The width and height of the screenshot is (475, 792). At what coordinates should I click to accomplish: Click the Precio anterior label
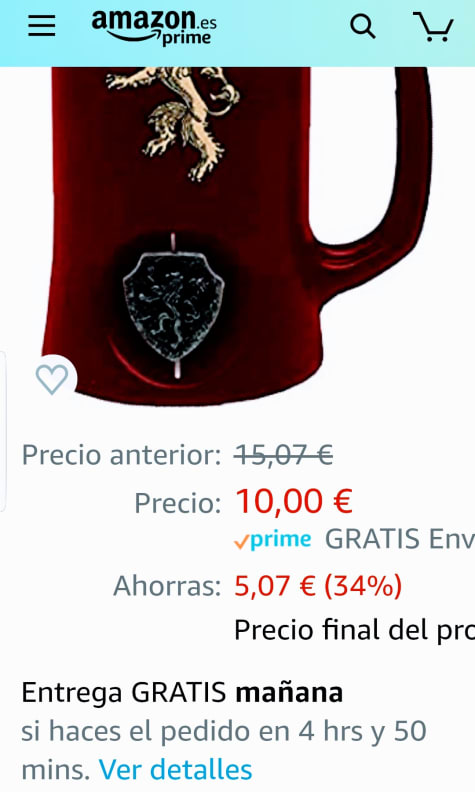(x=121, y=455)
